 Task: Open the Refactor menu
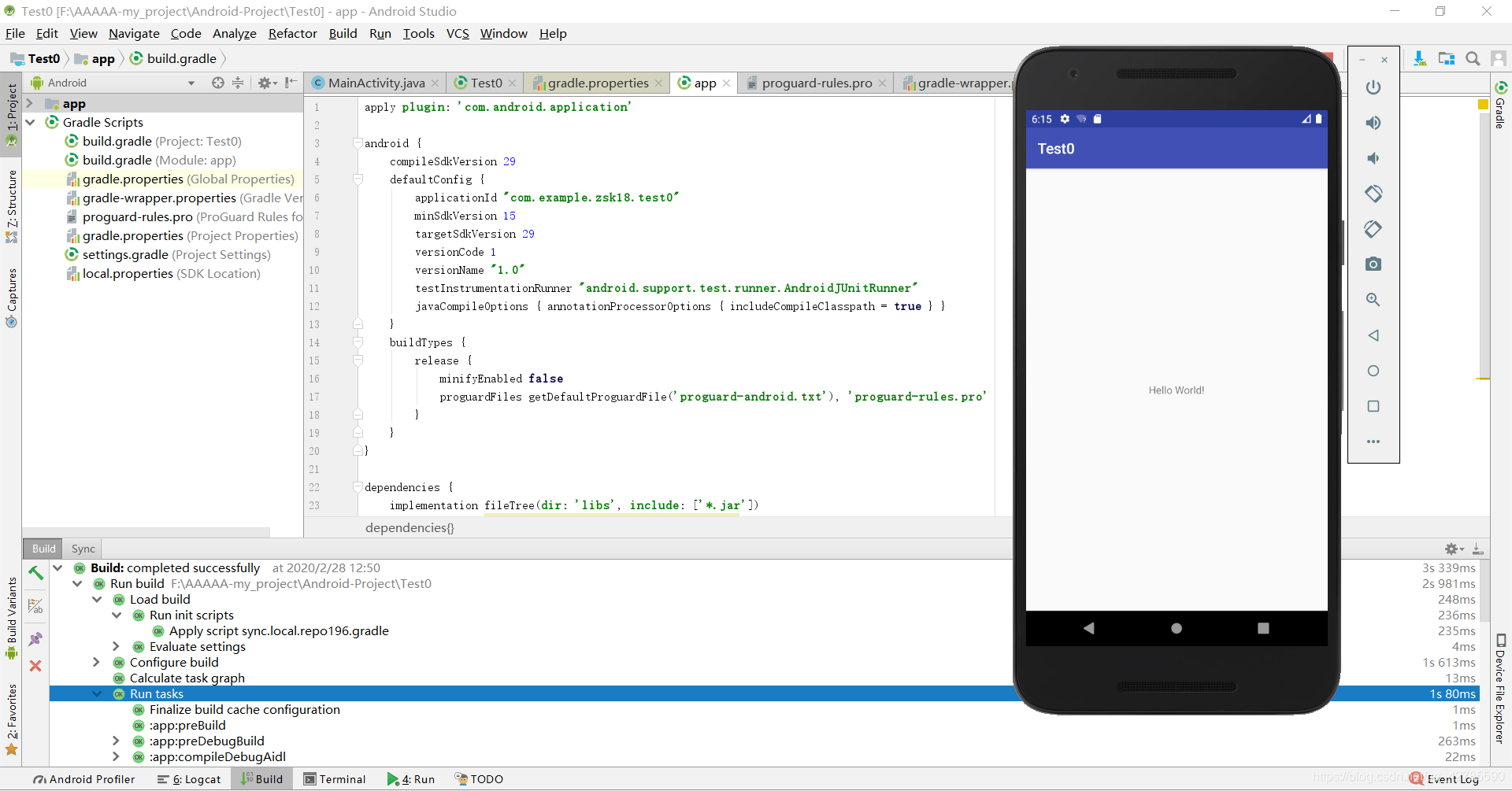pyautogui.click(x=292, y=33)
